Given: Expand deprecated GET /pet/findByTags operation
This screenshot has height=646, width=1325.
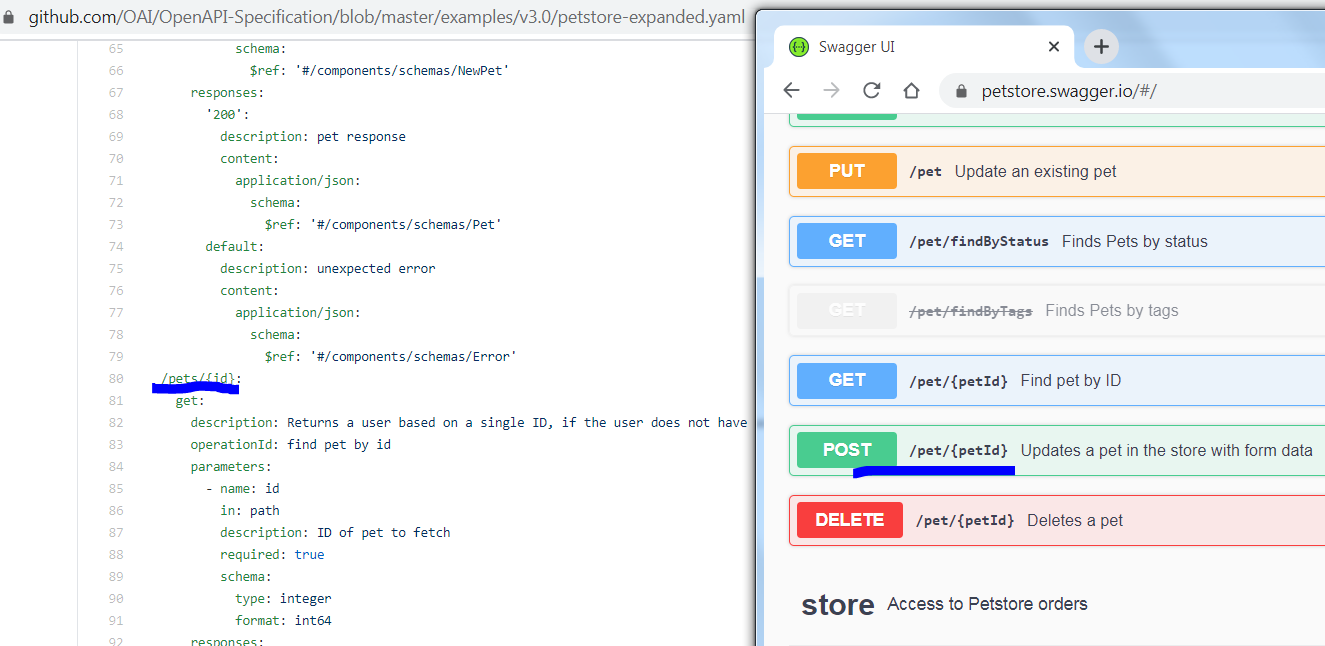Looking at the screenshot, I should point(1057,310).
